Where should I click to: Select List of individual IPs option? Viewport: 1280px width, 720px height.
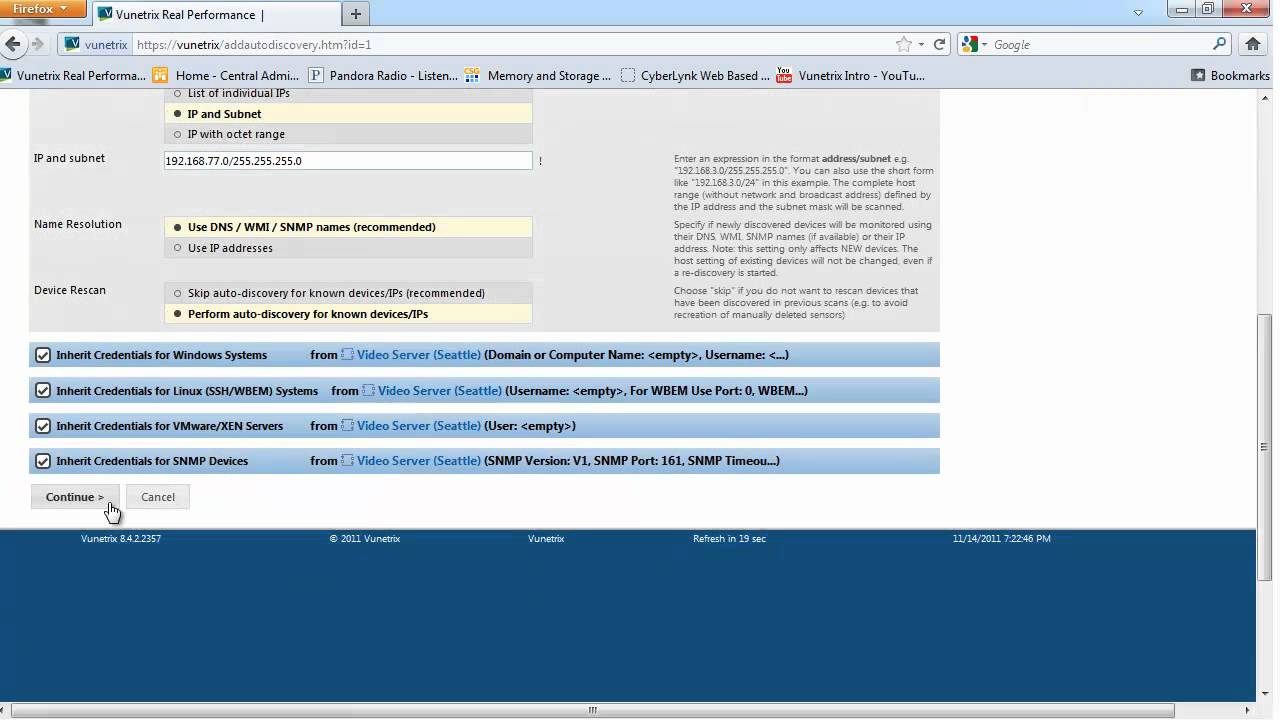[348, 93]
